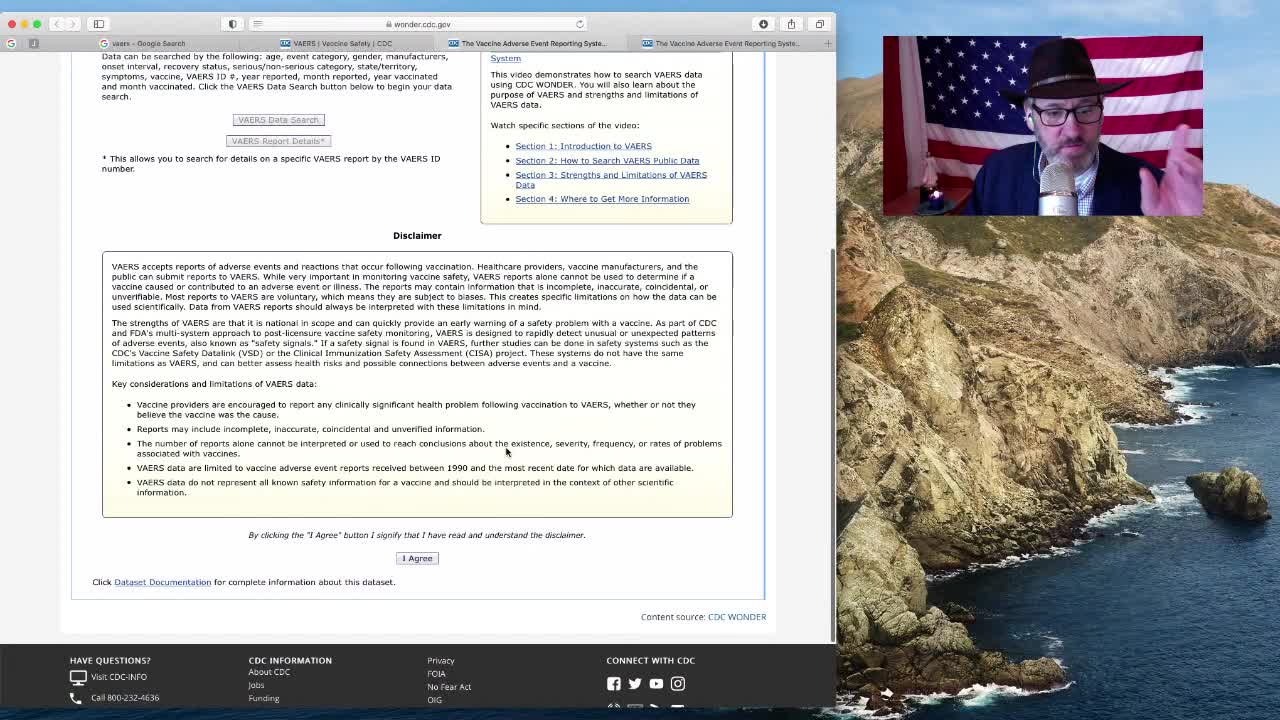Open CDC Instagram page

[678, 684]
